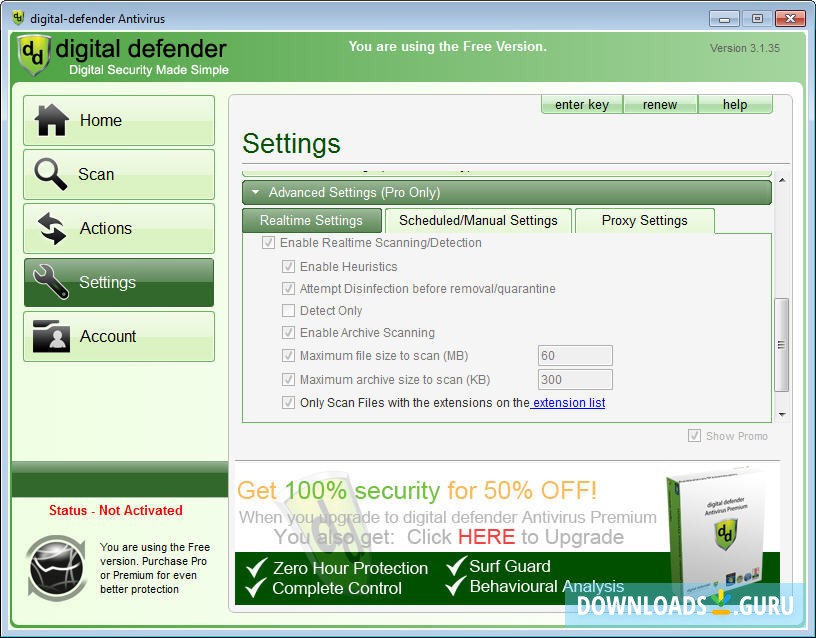Viewport: 816px width, 638px height.
Task: Click HERE to Upgrade link
Action: tap(486, 537)
